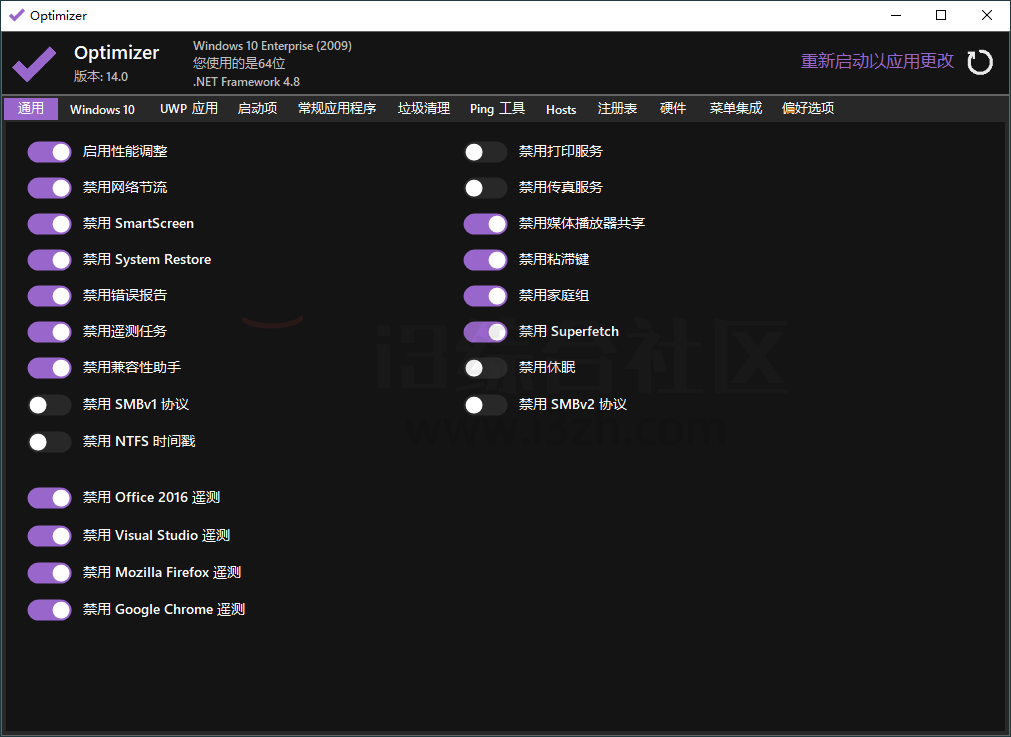Open the Hosts tab
Image resolution: width=1011 pixels, height=737 pixels.
(x=561, y=109)
